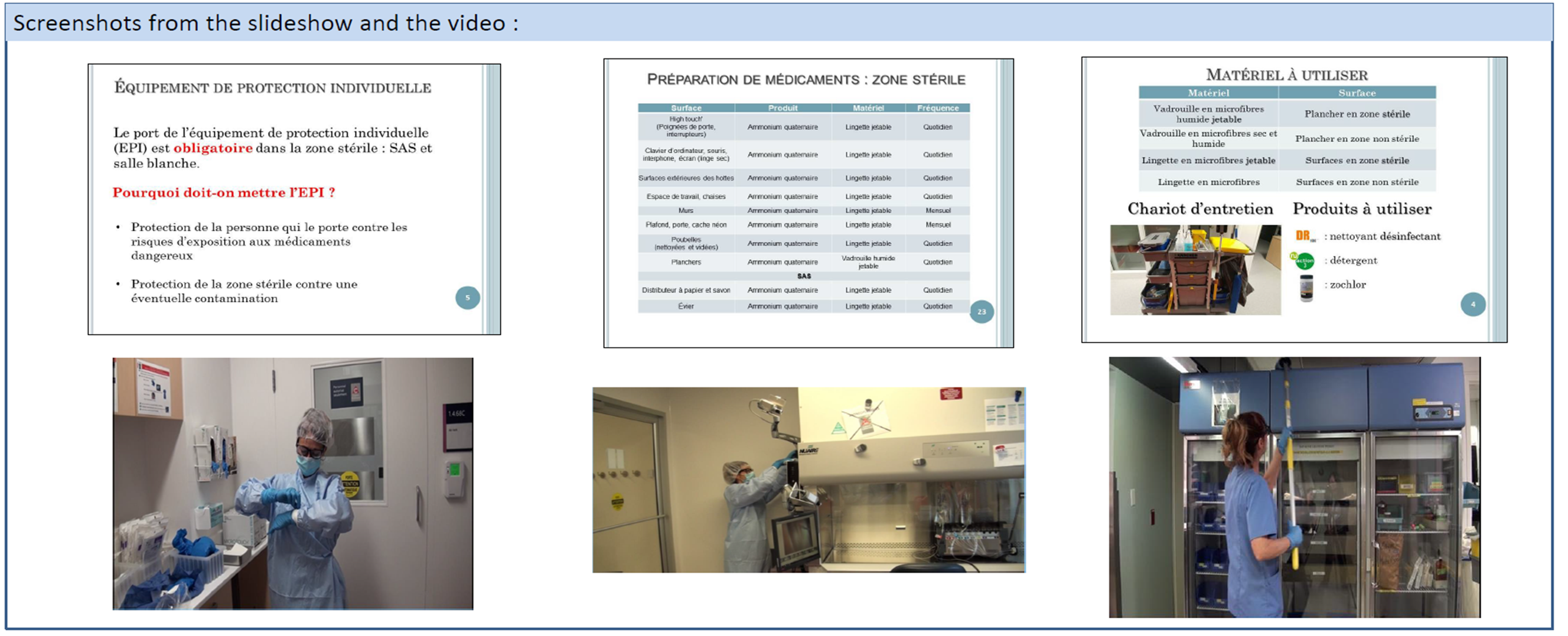Click the red word 'obligatoire'
Viewport: 1568px width, 636px height.
(x=213, y=148)
